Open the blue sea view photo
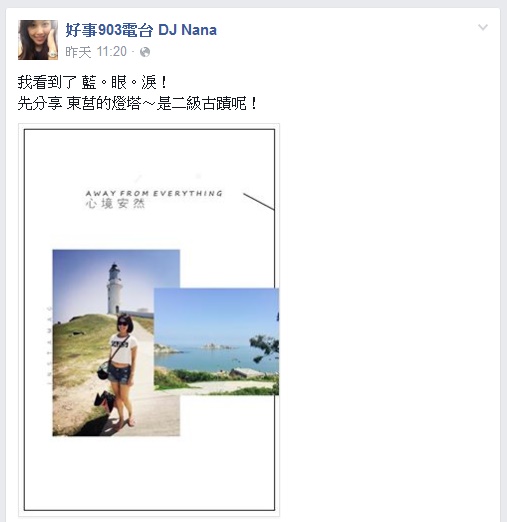 tap(216, 342)
